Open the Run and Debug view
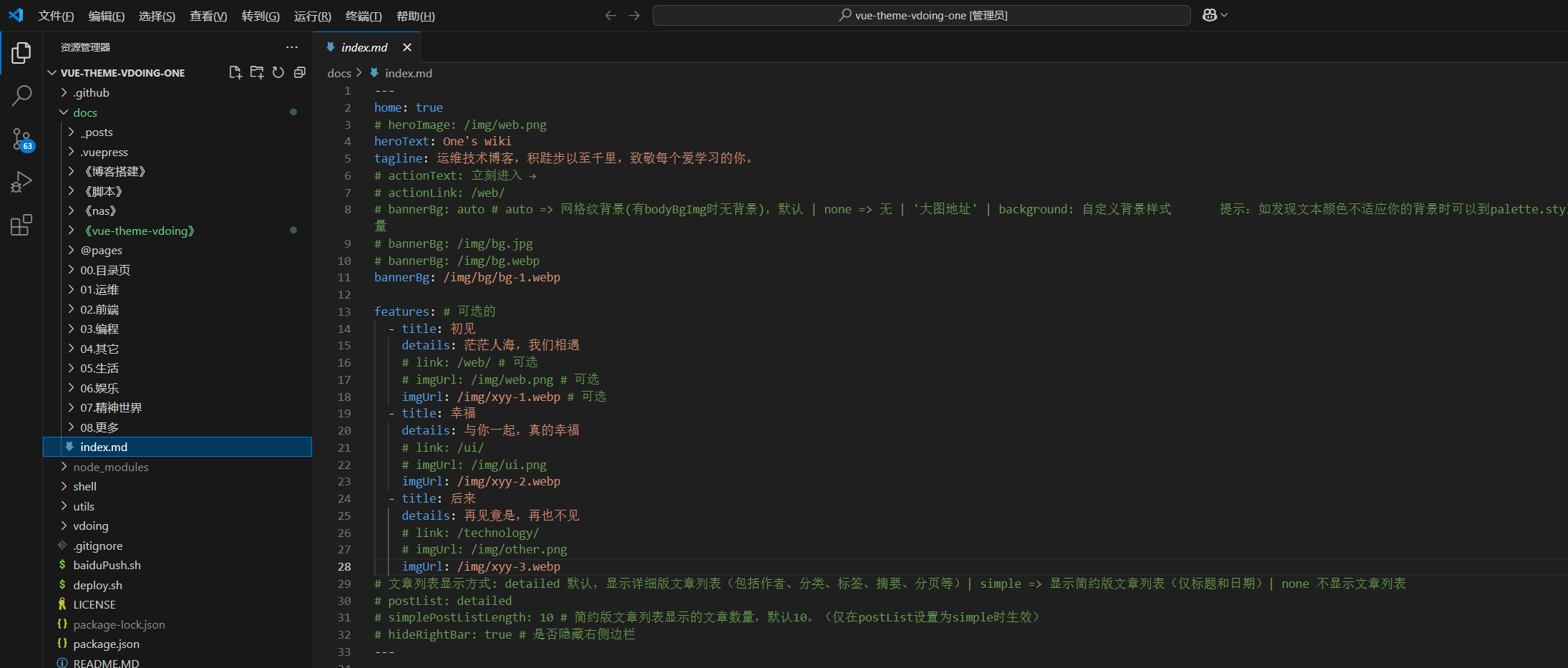The width and height of the screenshot is (1568, 668). click(21, 182)
